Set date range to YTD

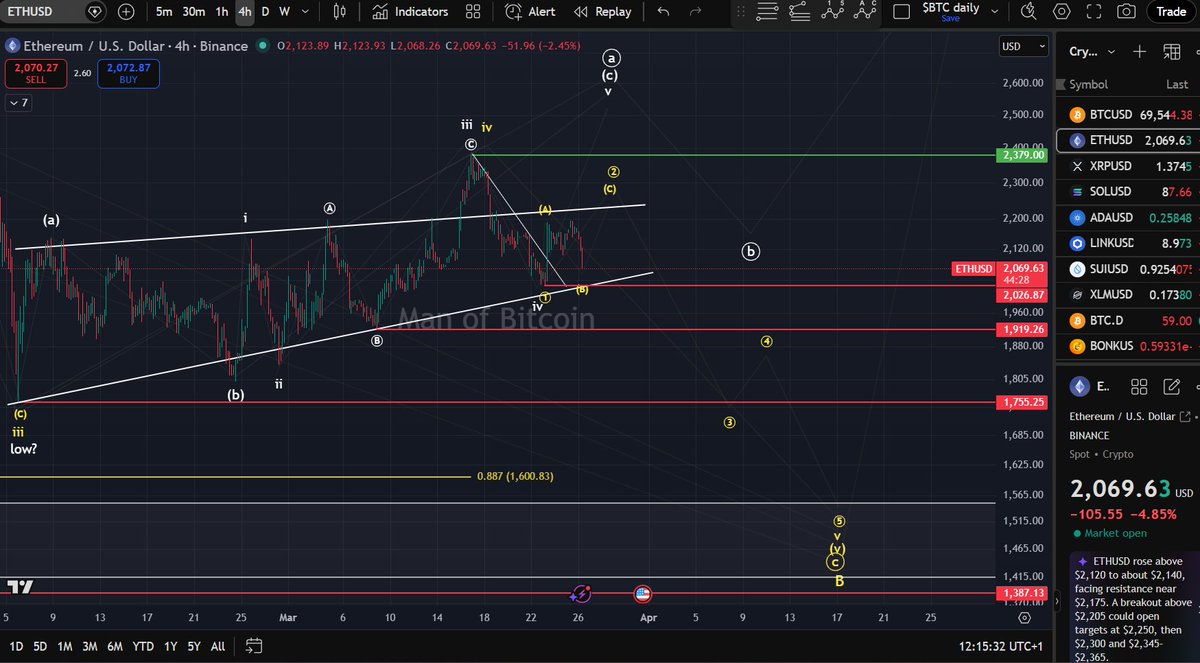click(x=143, y=646)
